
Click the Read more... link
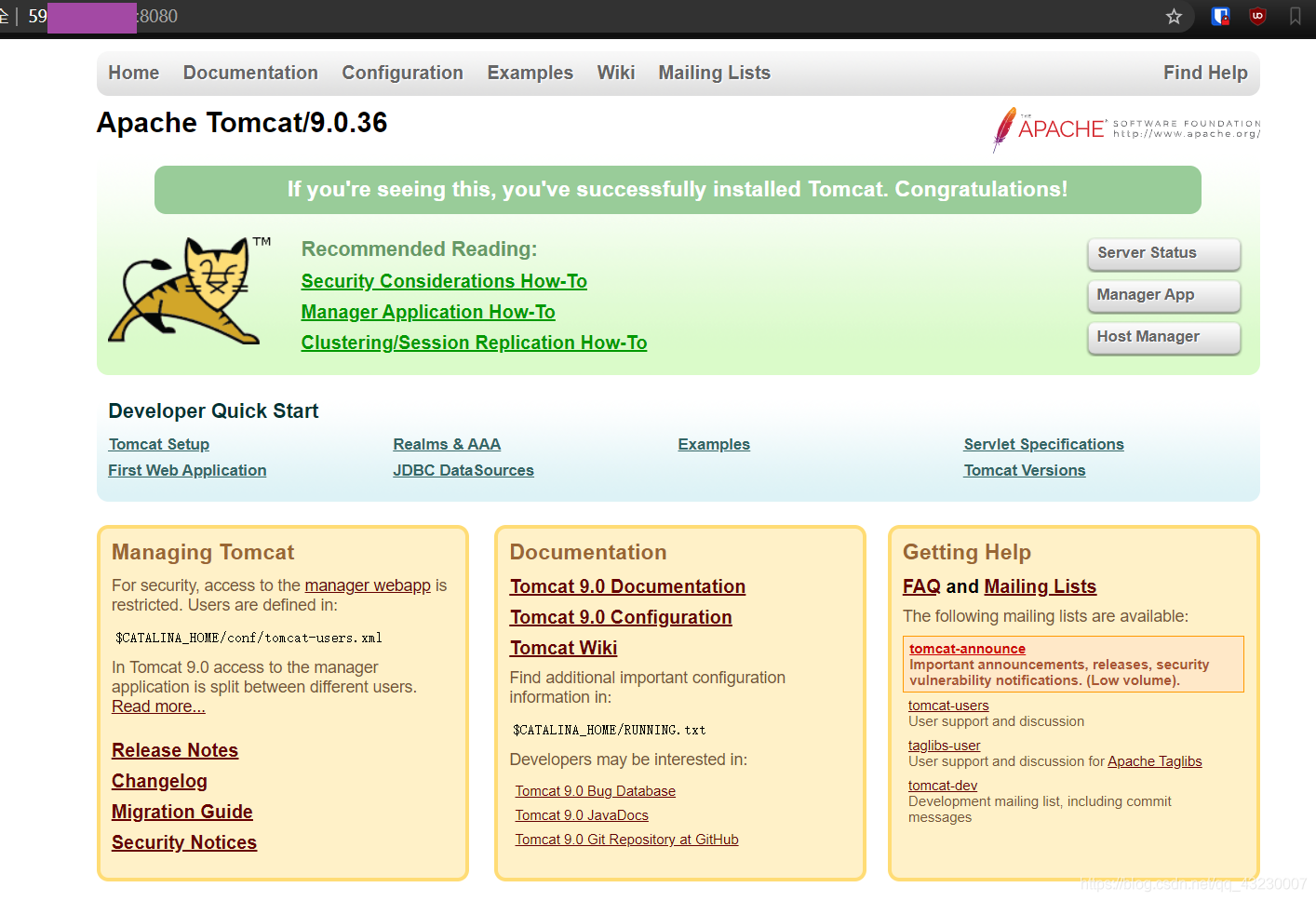click(158, 706)
